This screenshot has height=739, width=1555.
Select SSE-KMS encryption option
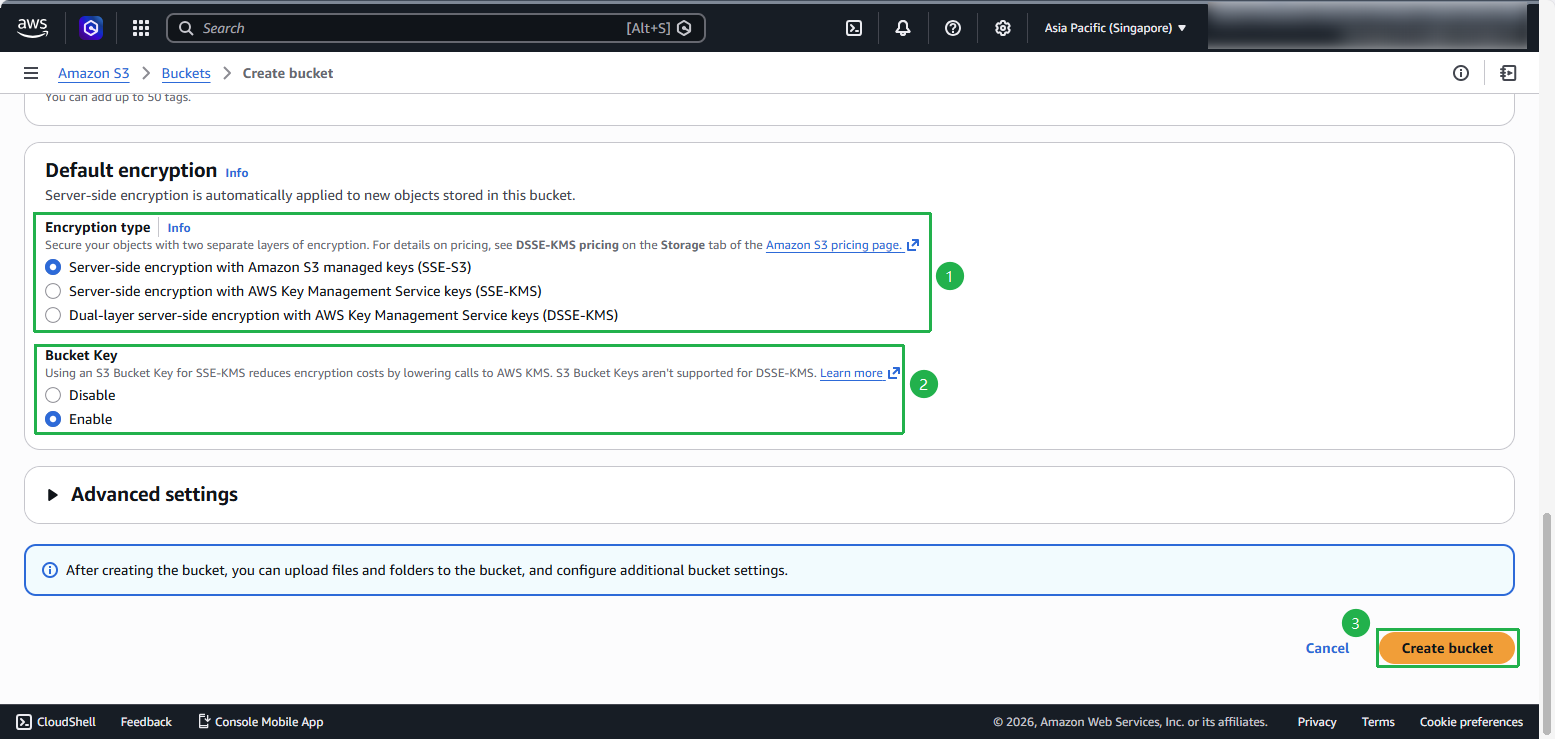pos(53,292)
